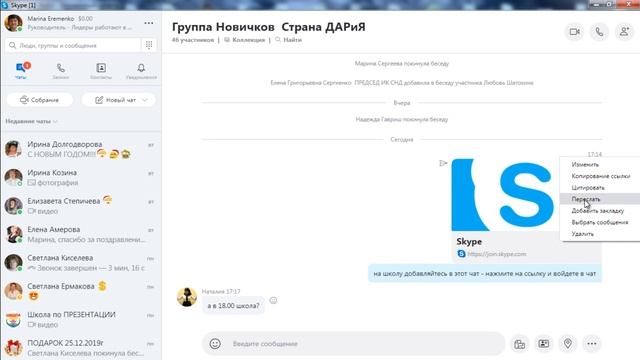Click Marina Eremenko's profile avatar
The width and height of the screenshot is (640, 360).
13,23
